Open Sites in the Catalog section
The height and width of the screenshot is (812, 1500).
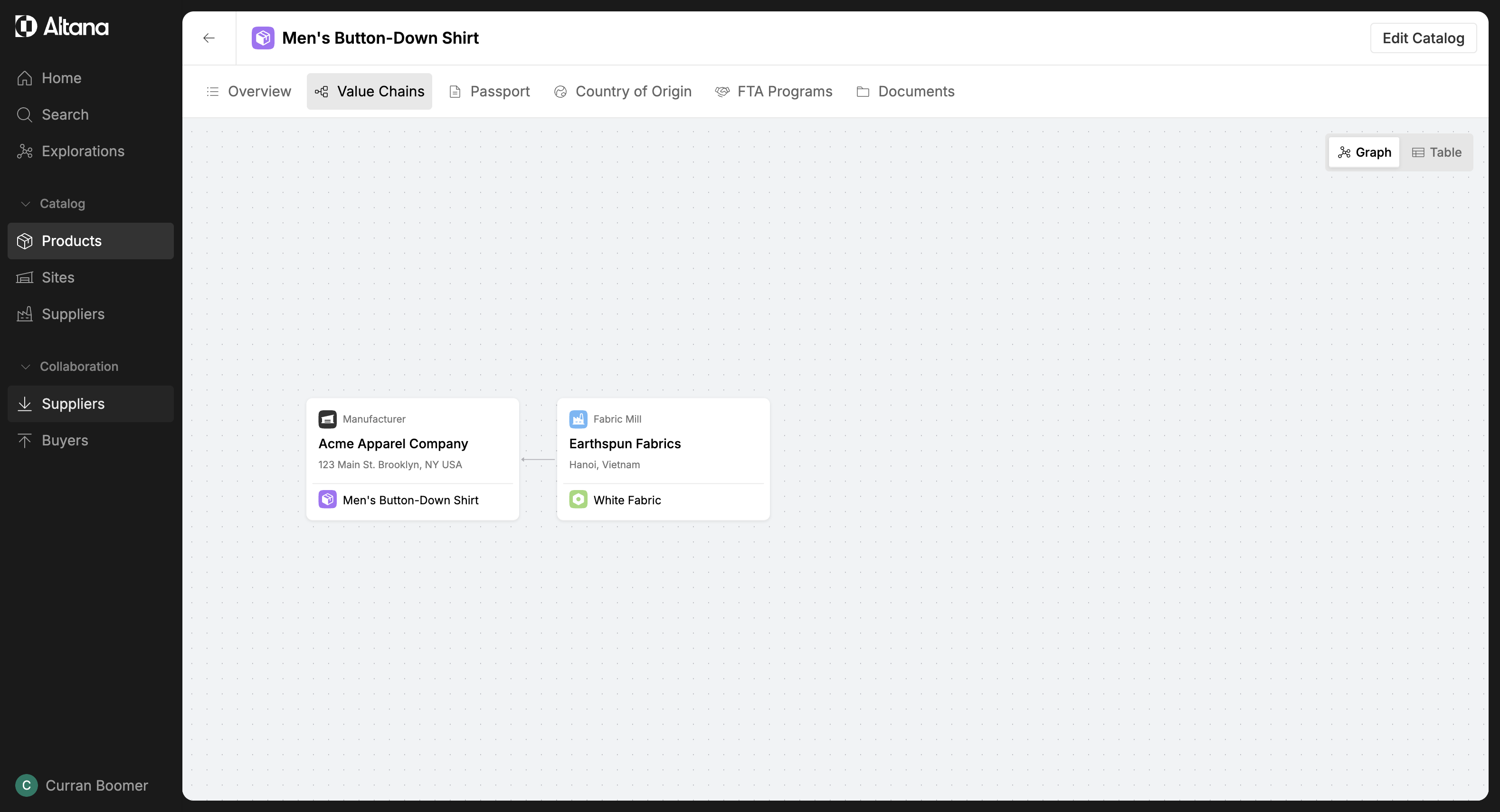coord(57,278)
